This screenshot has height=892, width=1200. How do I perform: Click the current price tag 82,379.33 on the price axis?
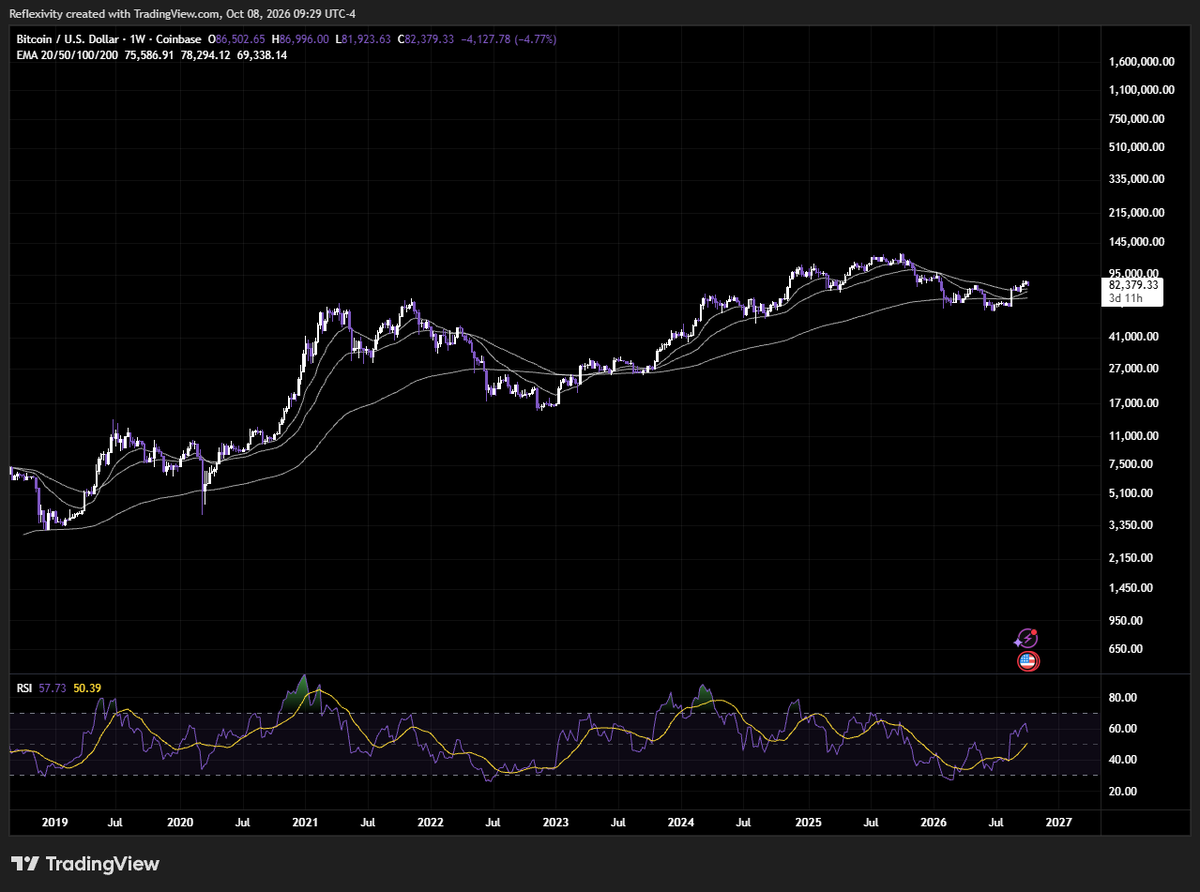tap(1134, 285)
